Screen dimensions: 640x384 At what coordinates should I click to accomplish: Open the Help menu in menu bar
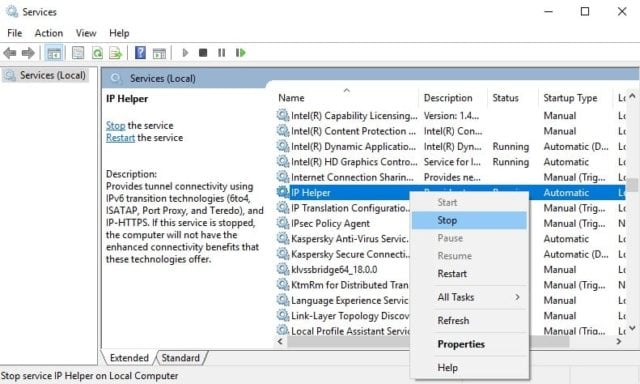coord(119,33)
